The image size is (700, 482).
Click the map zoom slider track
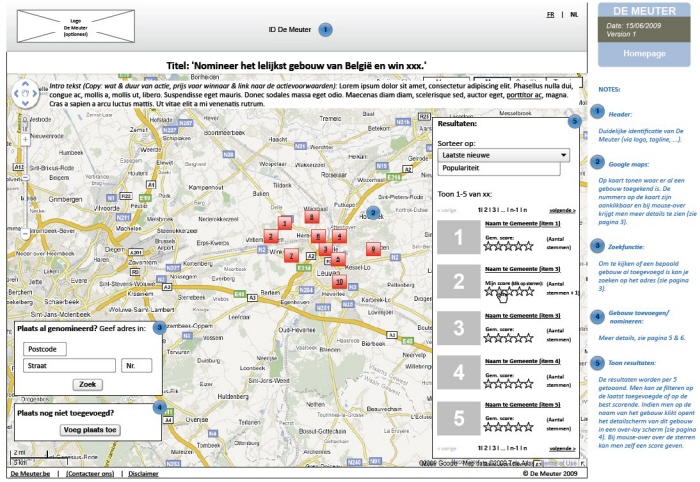pyautogui.click(x=25, y=186)
